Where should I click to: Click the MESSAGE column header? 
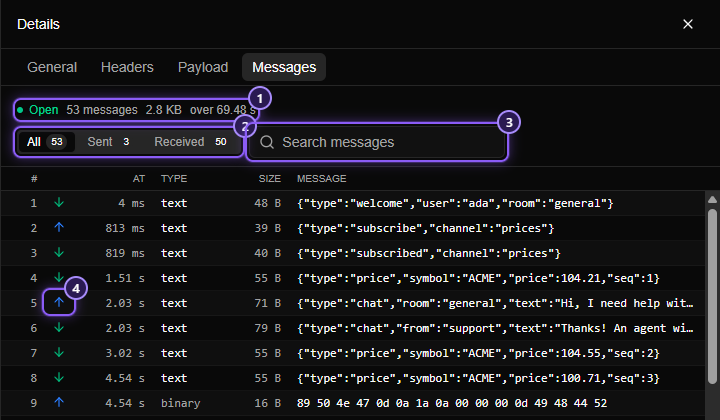click(x=321, y=179)
